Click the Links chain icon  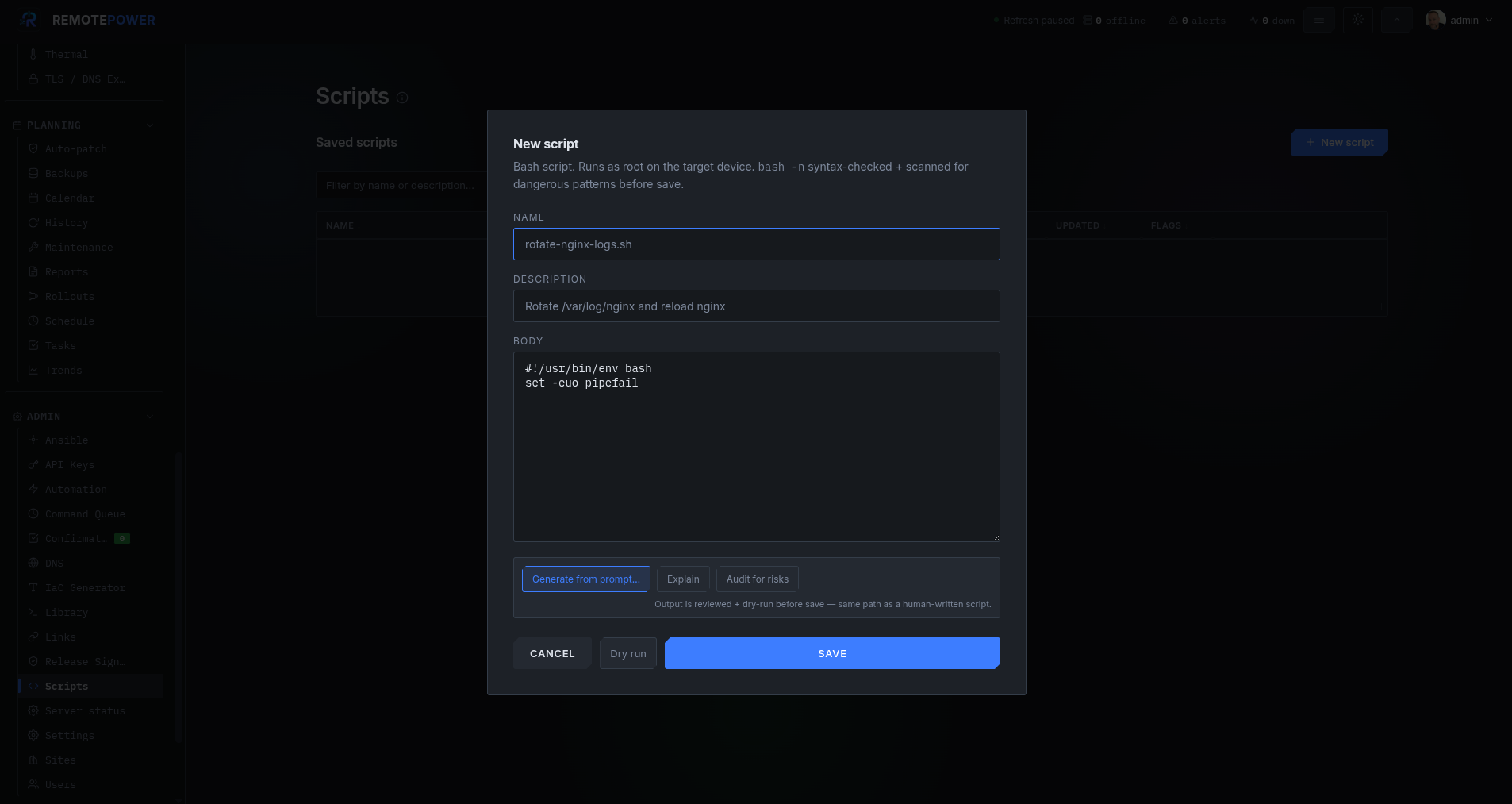click(x=33, y=637)
